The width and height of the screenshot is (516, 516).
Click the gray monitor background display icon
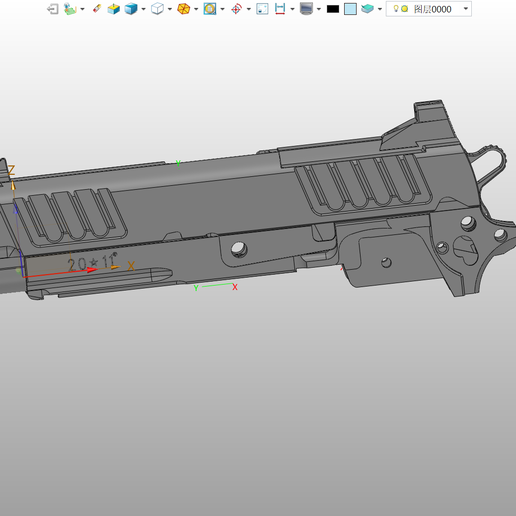(x=306, y=9)
